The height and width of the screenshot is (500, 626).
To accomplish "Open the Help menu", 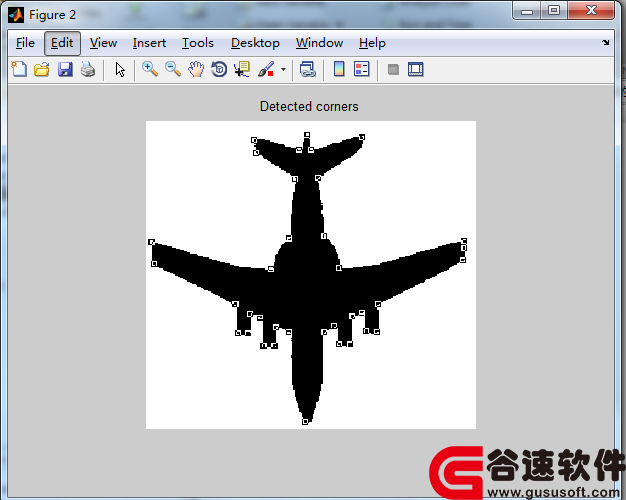I will [x=372, y=43].
